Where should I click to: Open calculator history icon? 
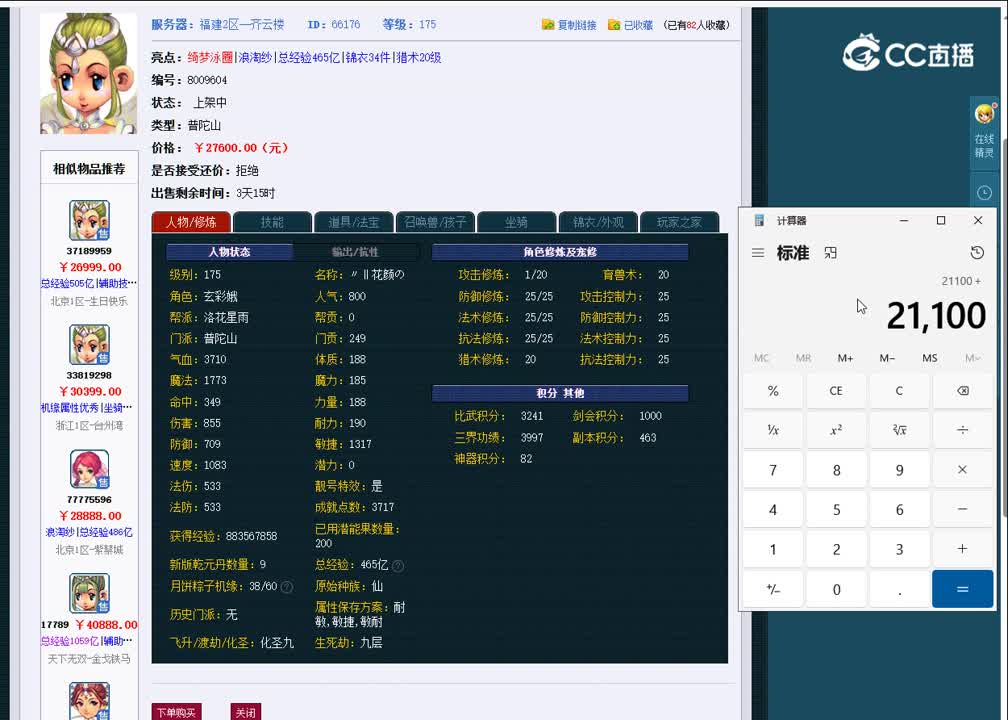point(977,253)
